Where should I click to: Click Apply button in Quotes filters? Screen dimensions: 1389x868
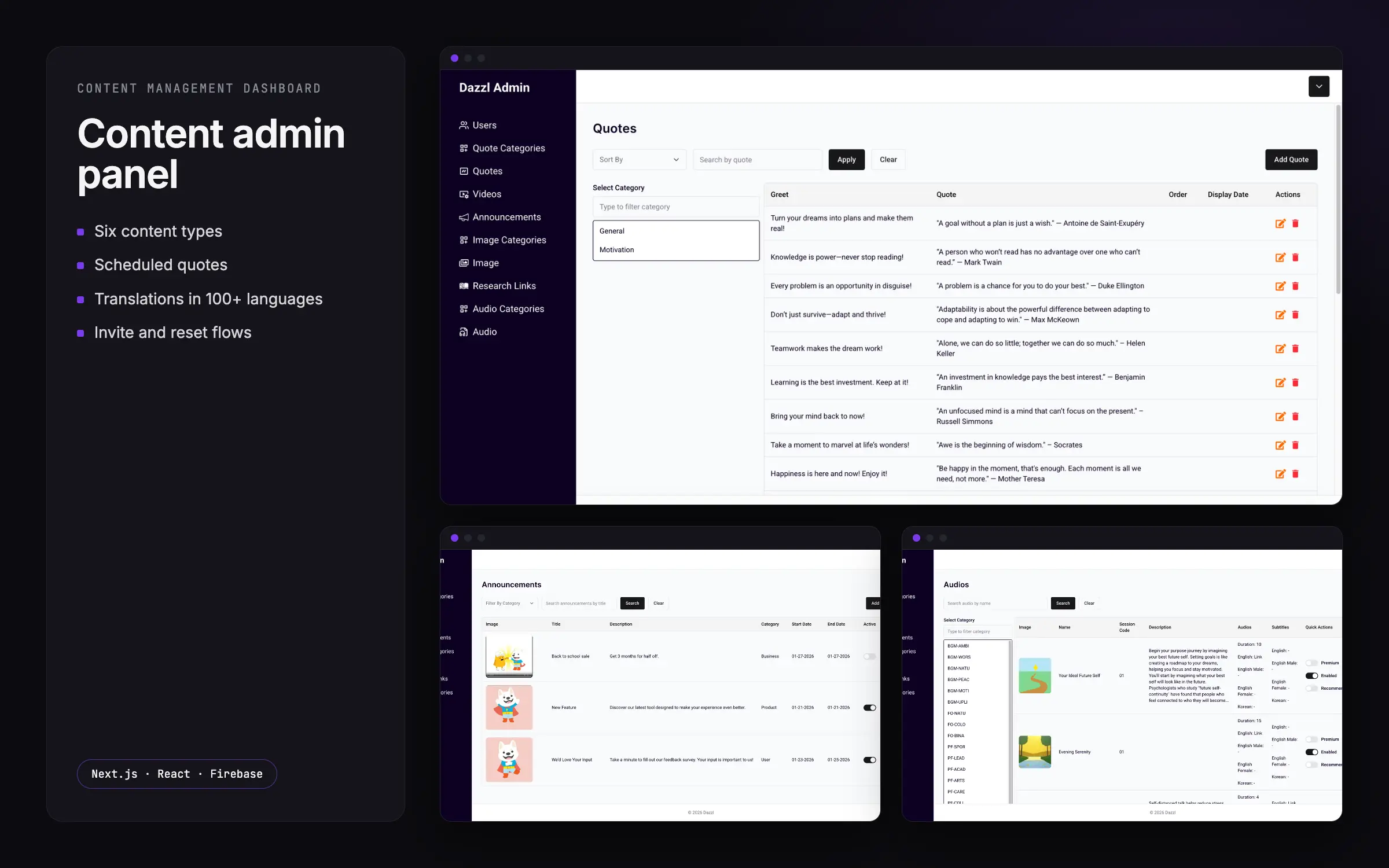coord(846,160)
